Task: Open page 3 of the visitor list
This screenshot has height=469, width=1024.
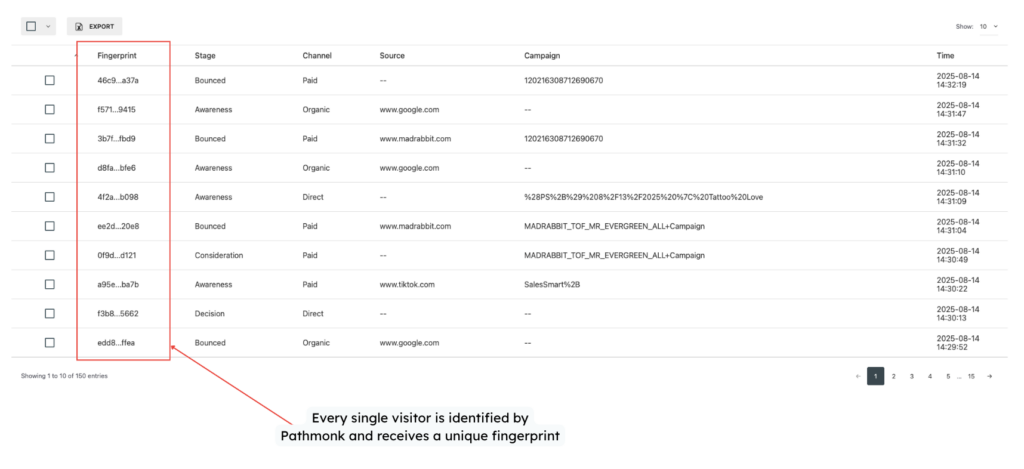Action: [x=911, y=376]
